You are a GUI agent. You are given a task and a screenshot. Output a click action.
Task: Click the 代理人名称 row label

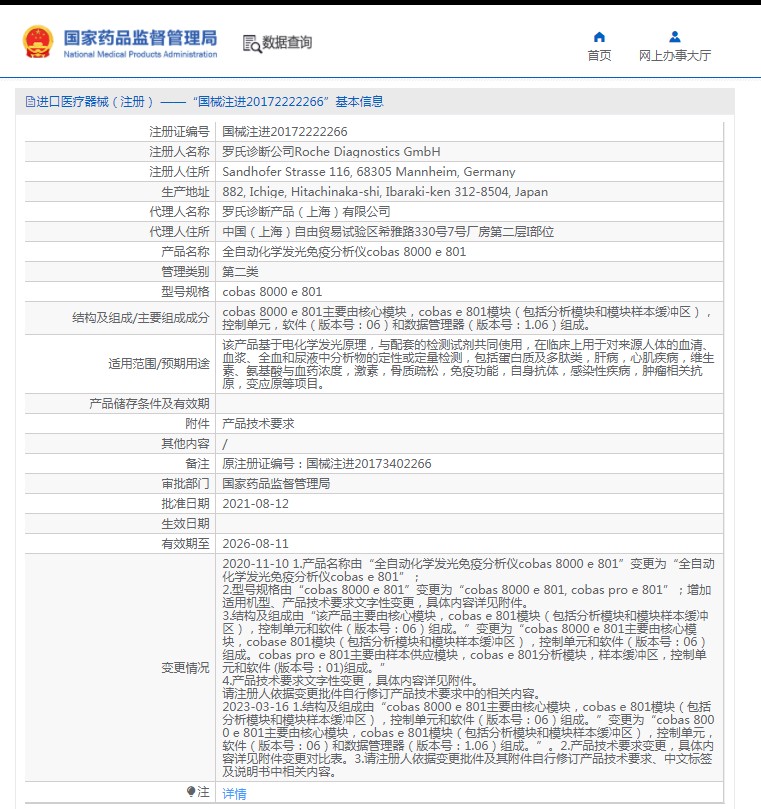(179, 212)
